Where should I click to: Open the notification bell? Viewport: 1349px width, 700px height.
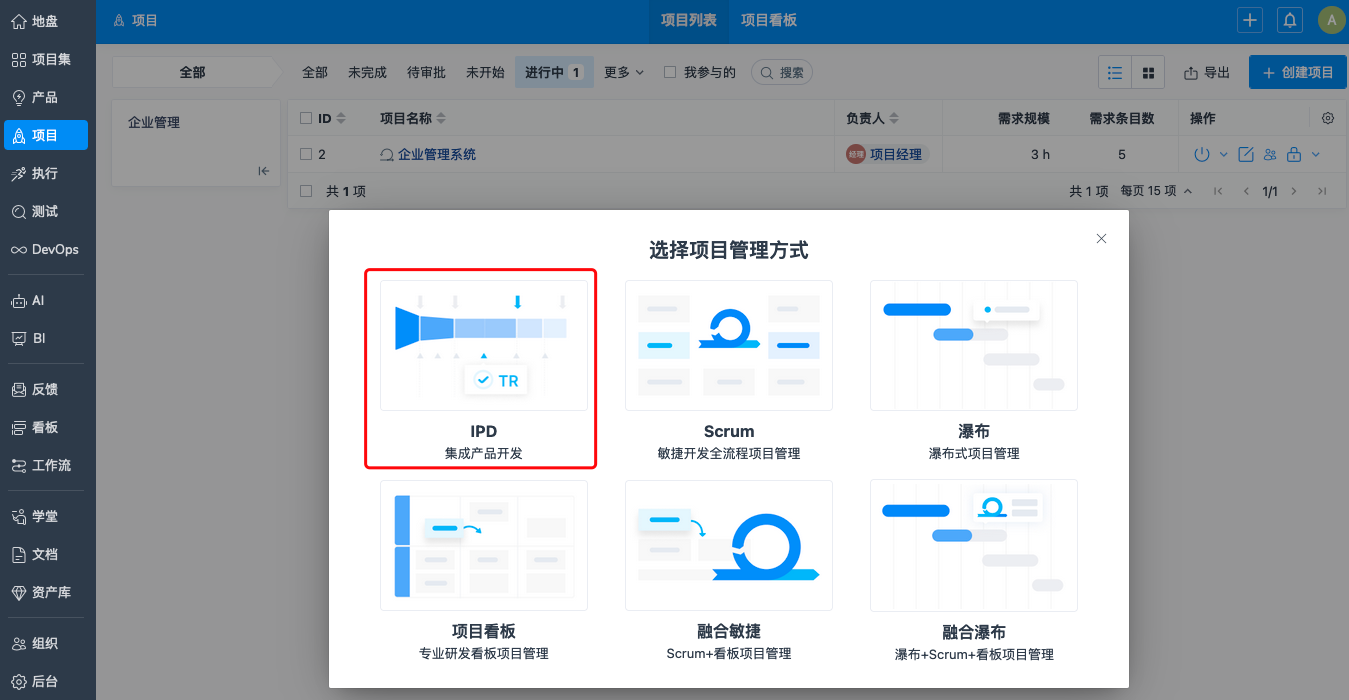point(1290,20)
